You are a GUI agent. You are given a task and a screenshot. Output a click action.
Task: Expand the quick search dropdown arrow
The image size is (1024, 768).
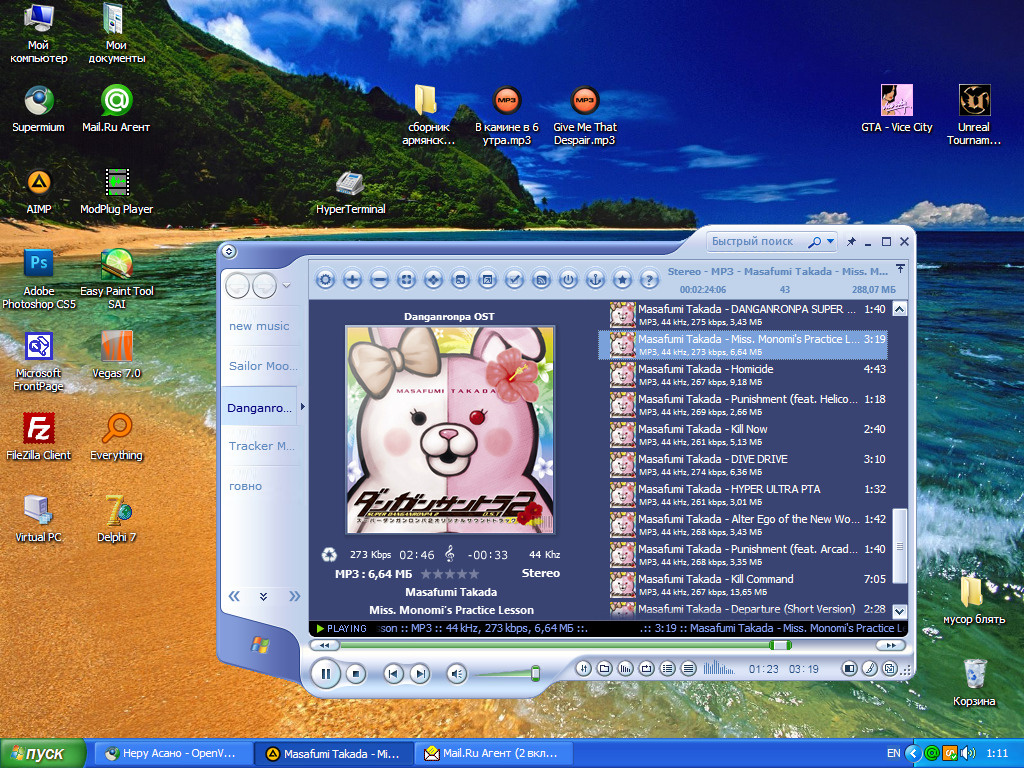[830, 241]
